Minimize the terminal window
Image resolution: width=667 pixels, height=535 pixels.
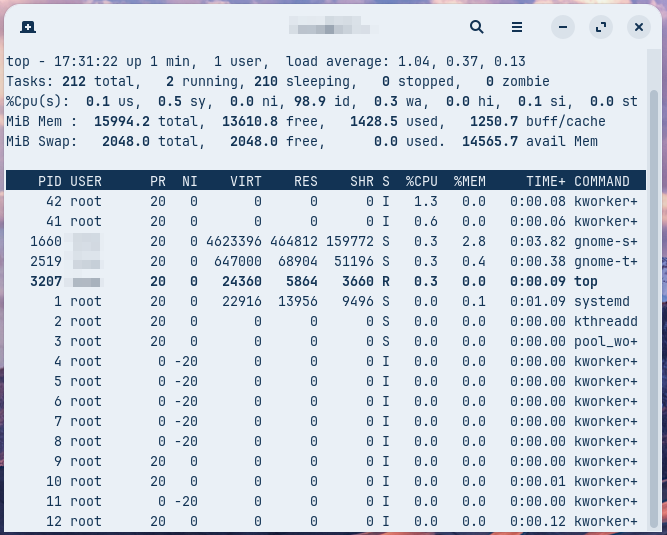pos(562,27)
